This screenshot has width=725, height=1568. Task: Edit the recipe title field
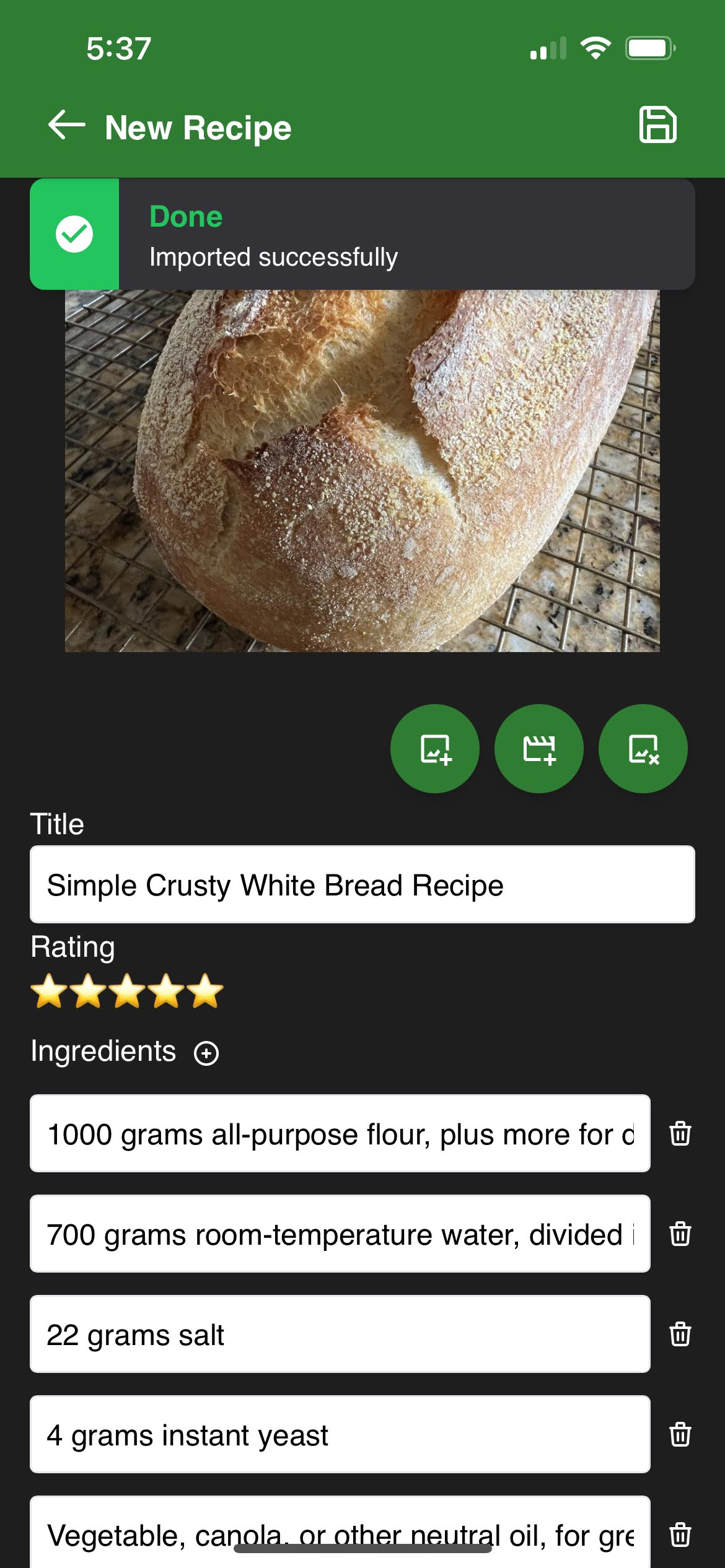(x=362, y=885)
